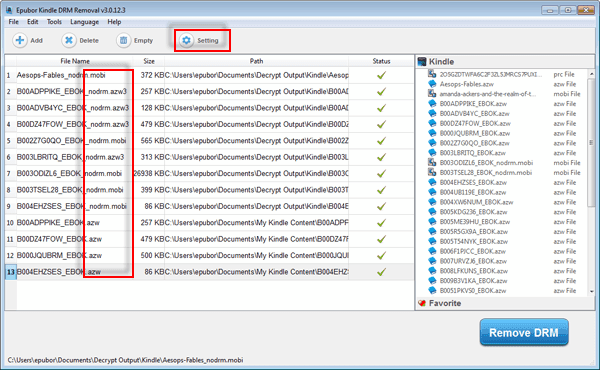This screenshot has height=370, width=600.
Task: Click the green status checkmark in row 7
Action: click(x=381, y=174)
